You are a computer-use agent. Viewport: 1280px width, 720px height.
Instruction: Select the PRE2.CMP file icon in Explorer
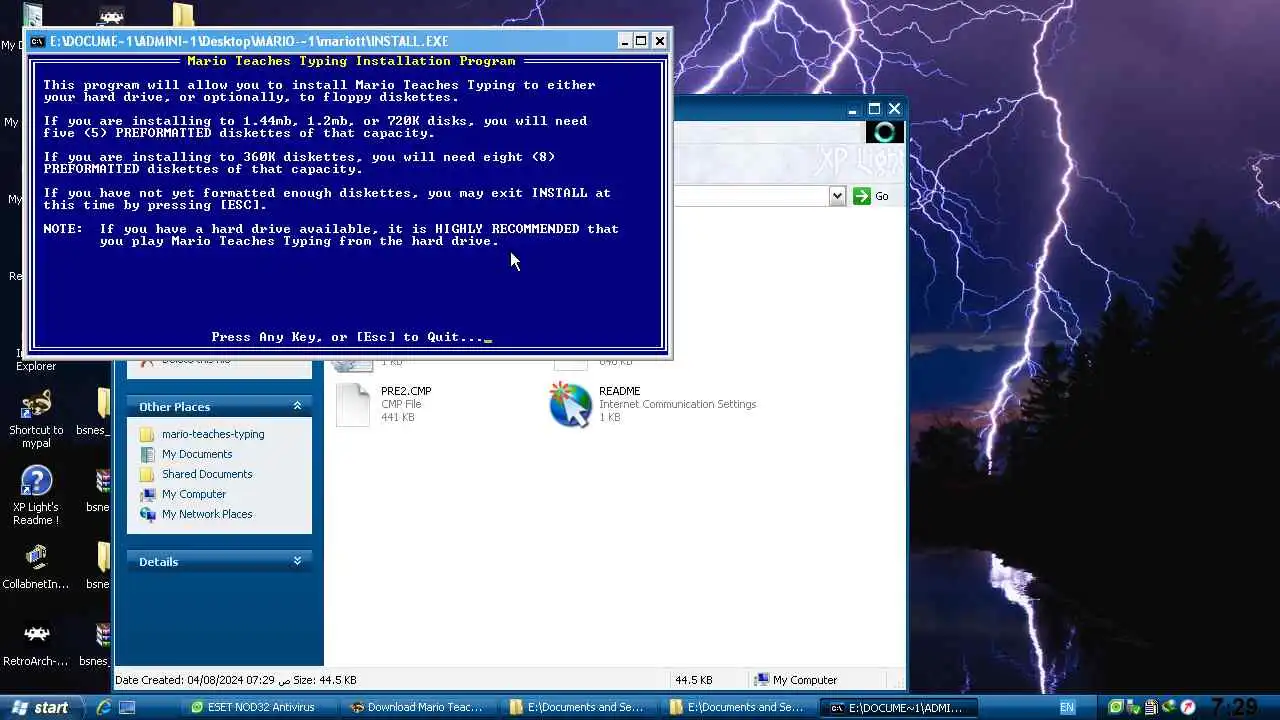(353, 404)
